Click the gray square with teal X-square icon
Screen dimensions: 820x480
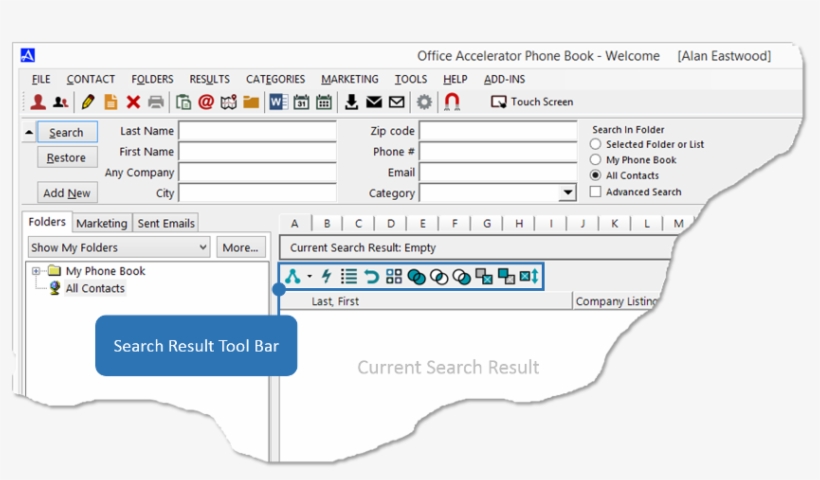pyautogui.click(x=484, y=276)
